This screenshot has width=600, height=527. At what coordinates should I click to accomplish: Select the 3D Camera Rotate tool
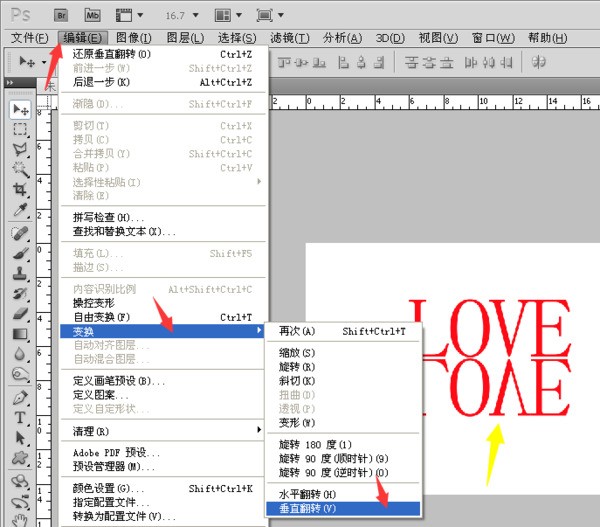[x=20, y=501]
